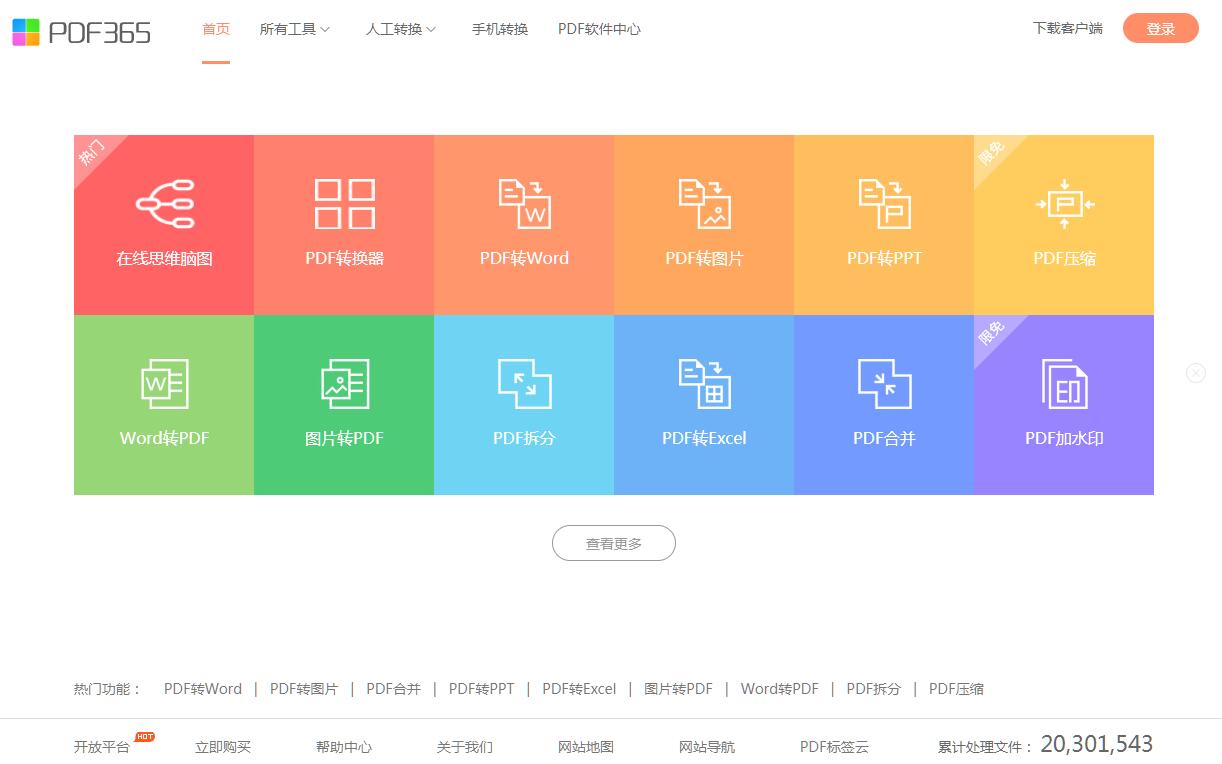Open the 在线思维脑图 mind map tile icon

pyautogui.click(x=164, y=204)
